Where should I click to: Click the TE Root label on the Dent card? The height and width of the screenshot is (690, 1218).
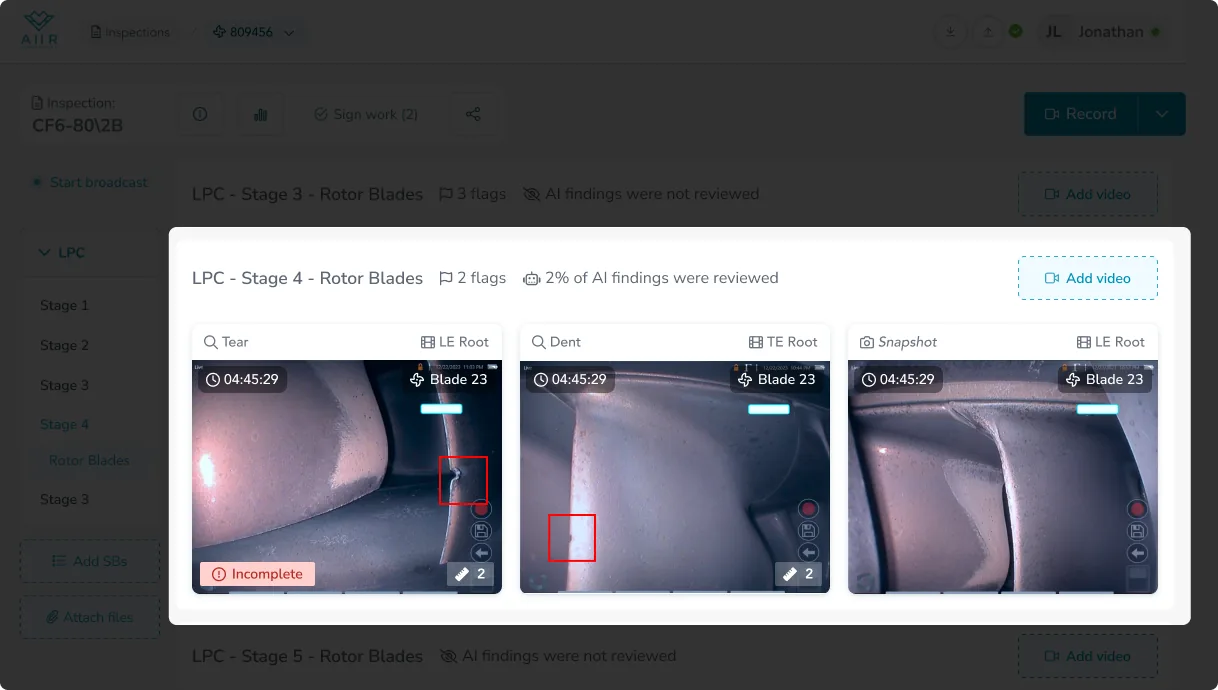(783, 342)
